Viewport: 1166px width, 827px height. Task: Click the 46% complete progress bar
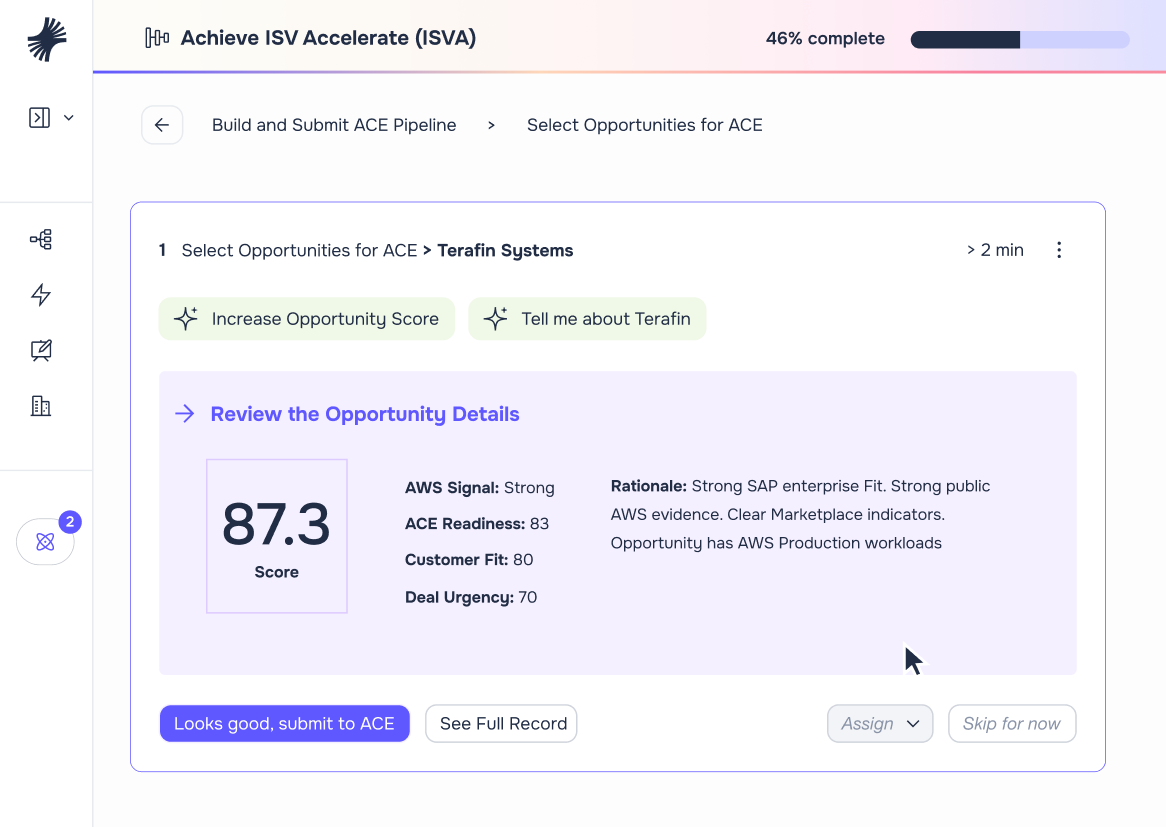click(1020, 39)
